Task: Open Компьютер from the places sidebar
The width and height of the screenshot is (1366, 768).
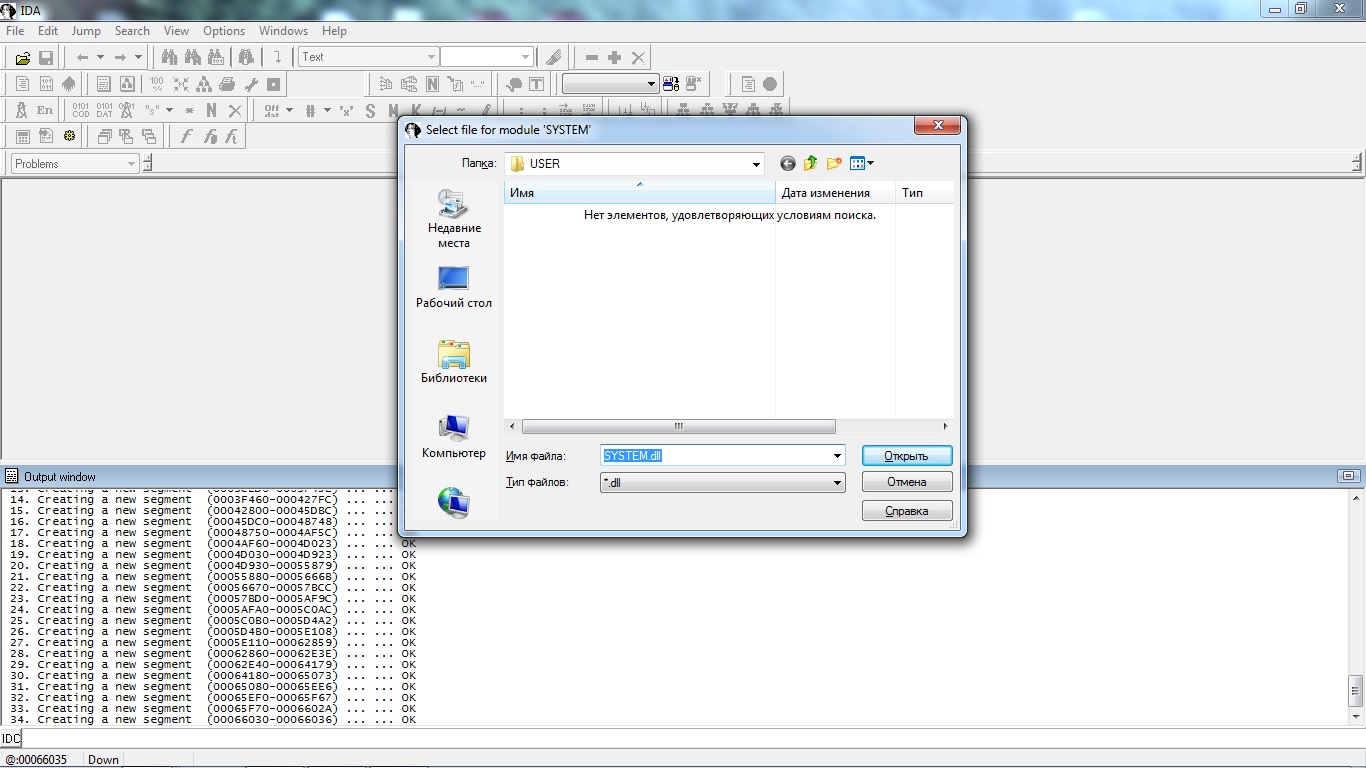Action: click(x=453, y=437)
